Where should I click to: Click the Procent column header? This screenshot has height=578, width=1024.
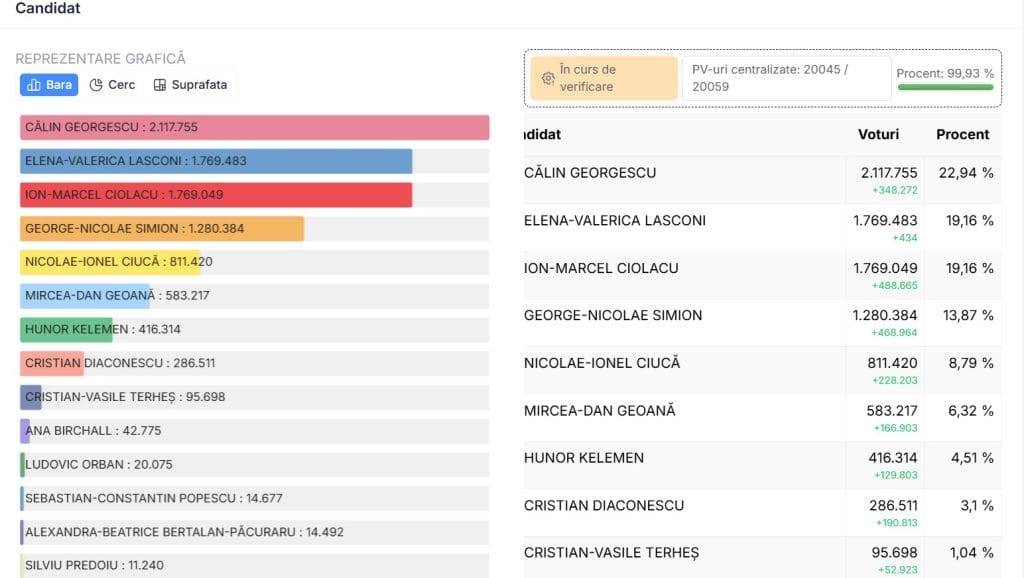pos(962,134)
